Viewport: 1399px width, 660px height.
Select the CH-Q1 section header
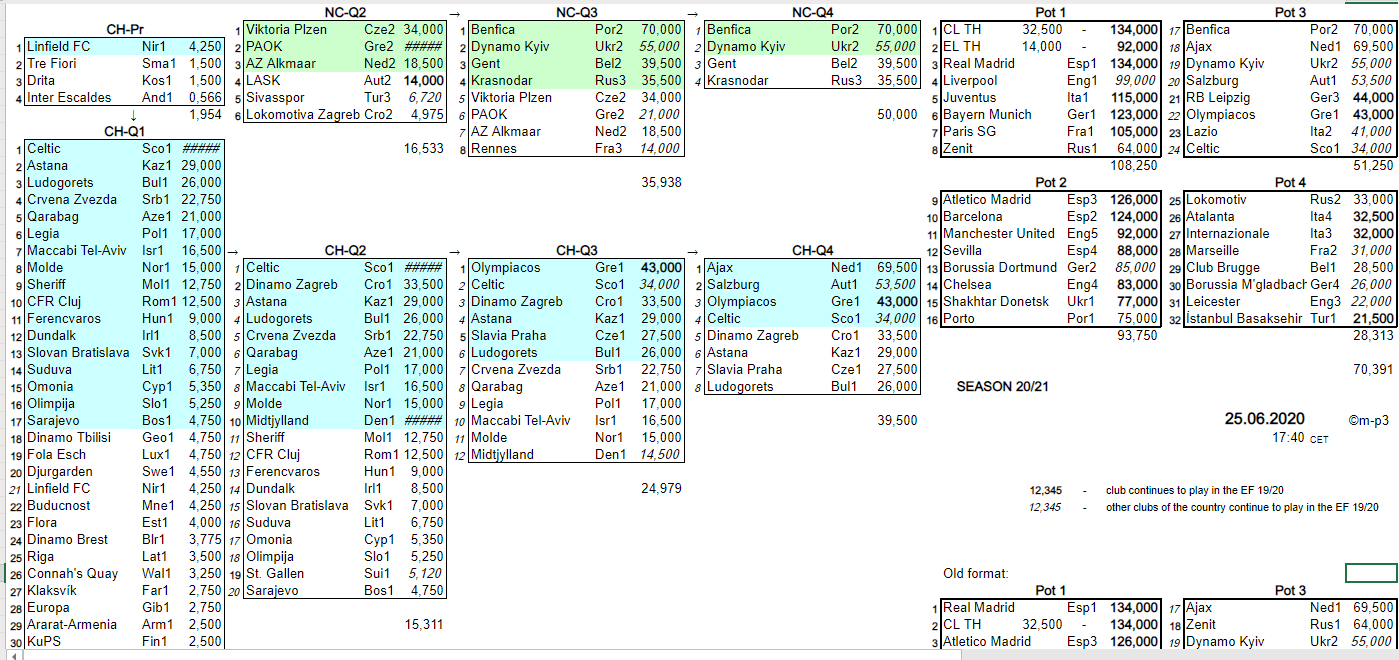pyautogui.click(x=124, y=131)
